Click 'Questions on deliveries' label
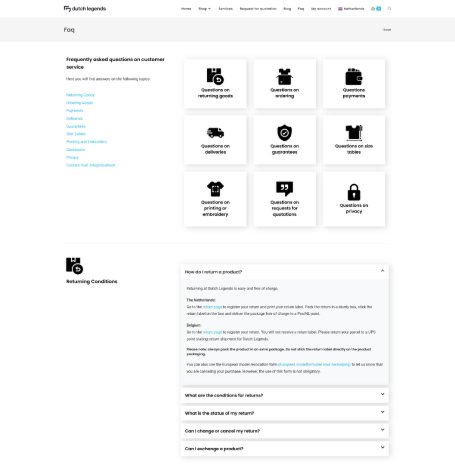The width and height of the screenshot is (455, 465). (x=215, y=149)
